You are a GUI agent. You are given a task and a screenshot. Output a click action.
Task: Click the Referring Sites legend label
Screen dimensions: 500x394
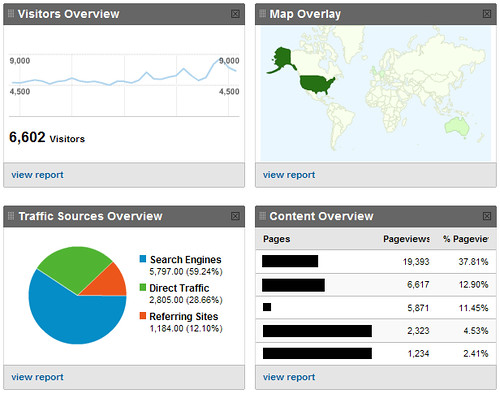(x=184, y=316)
